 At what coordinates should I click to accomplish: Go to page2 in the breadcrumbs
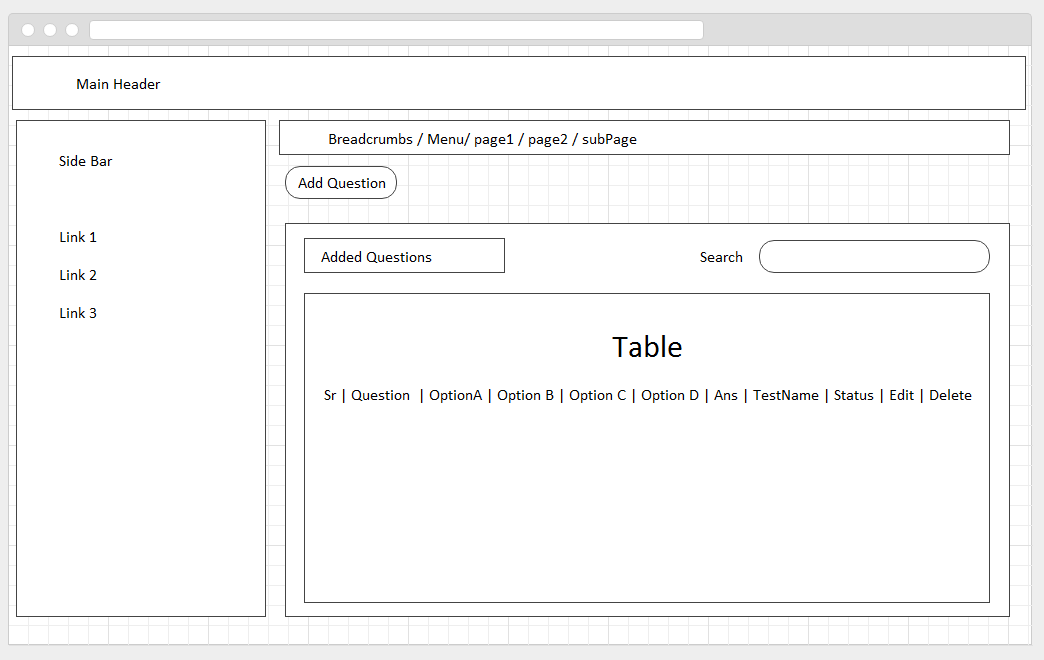548,139
